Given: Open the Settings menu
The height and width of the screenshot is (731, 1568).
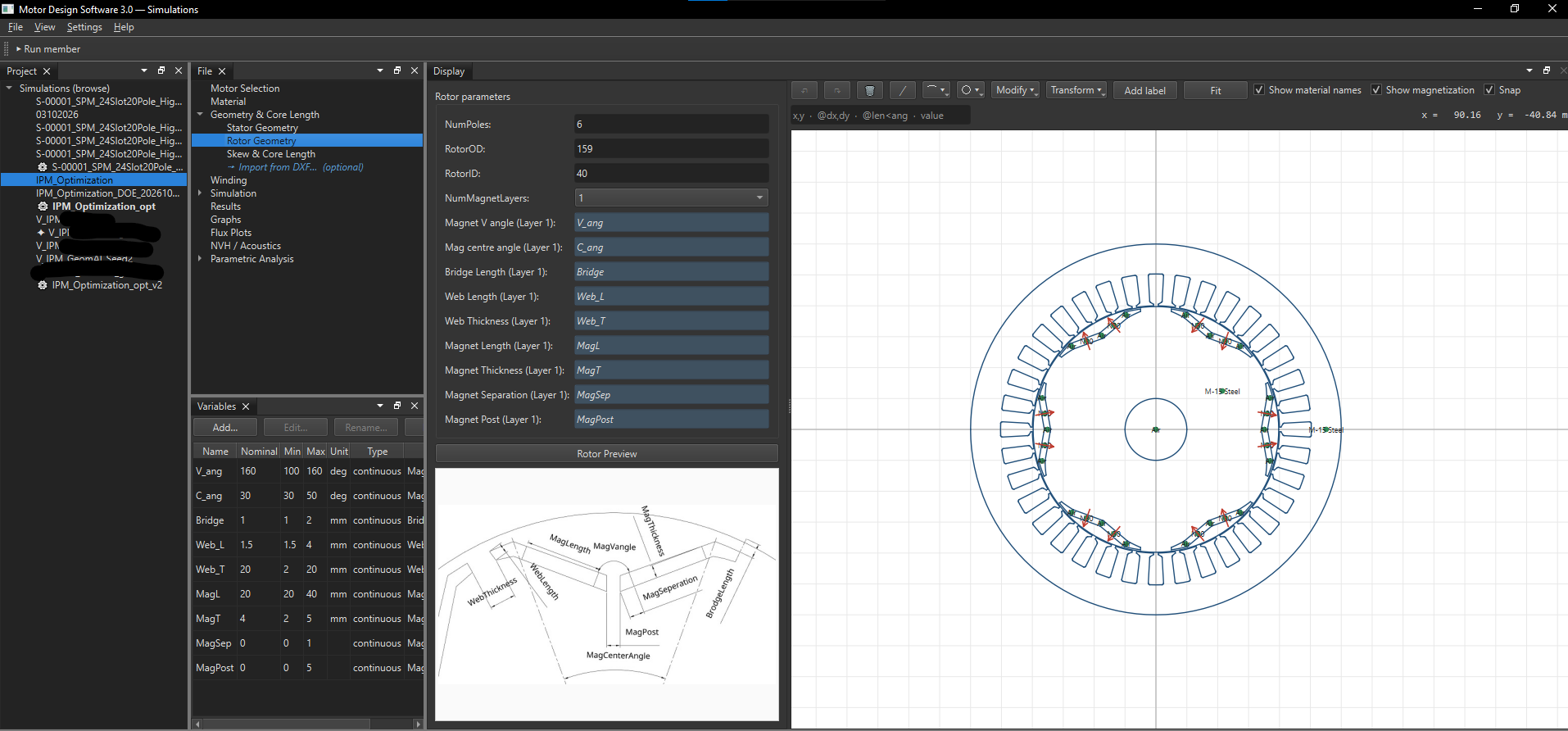Looking at the screenshot, I should coord(84,27).
